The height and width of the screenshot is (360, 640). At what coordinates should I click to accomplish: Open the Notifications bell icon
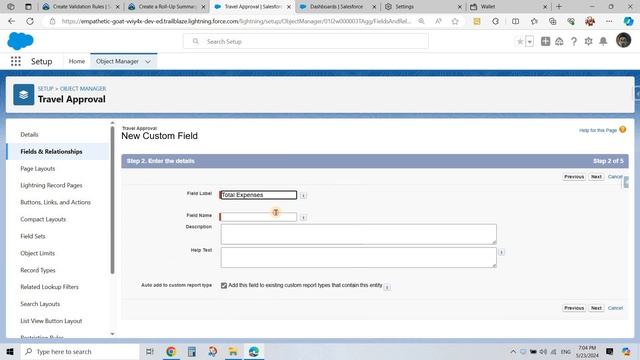tap(603, 41)
